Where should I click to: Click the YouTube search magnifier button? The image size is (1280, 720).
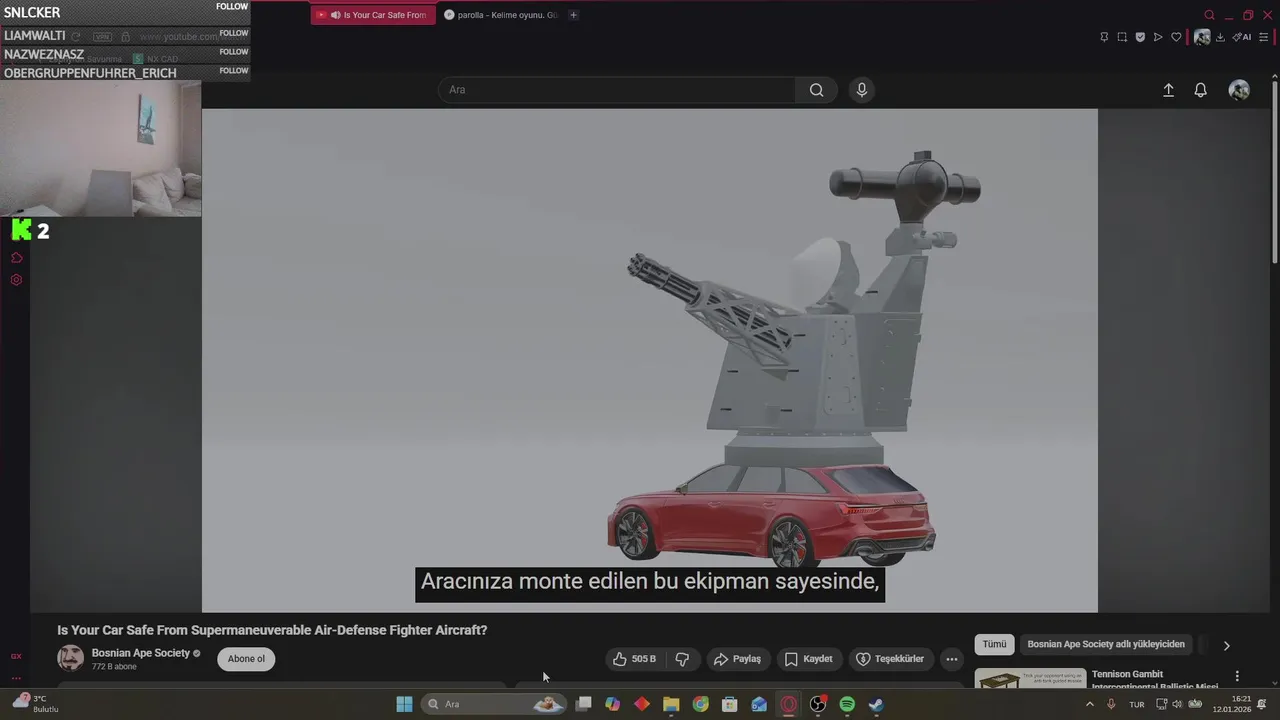[x=817, y=90]
